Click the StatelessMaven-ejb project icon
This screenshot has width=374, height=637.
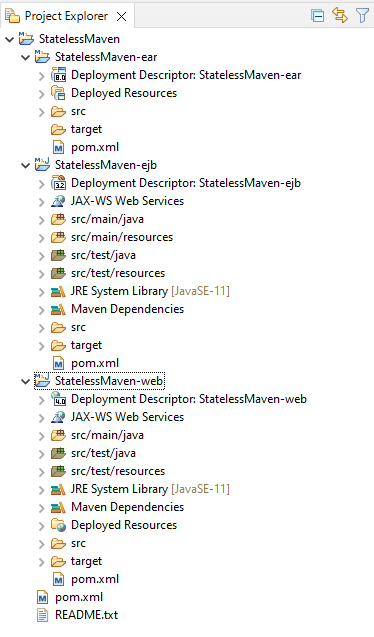42,165
